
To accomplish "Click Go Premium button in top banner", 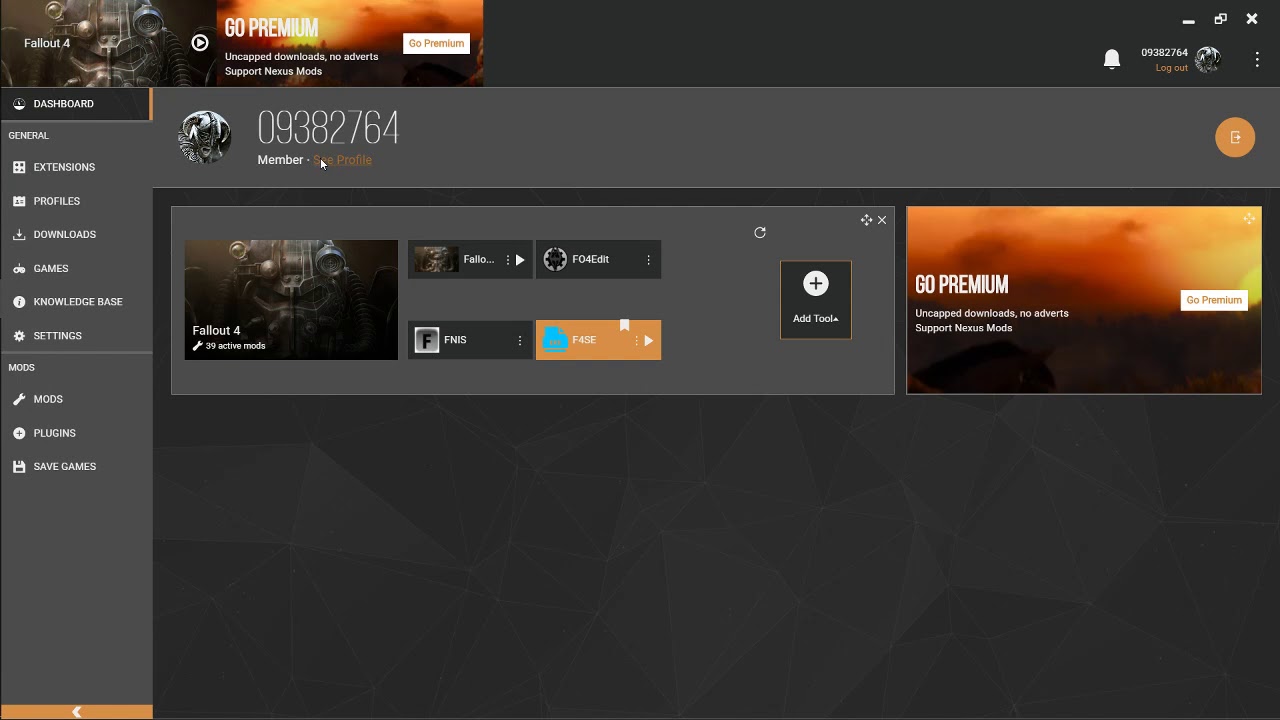I will pyautogui.click(x=436, y=43).
